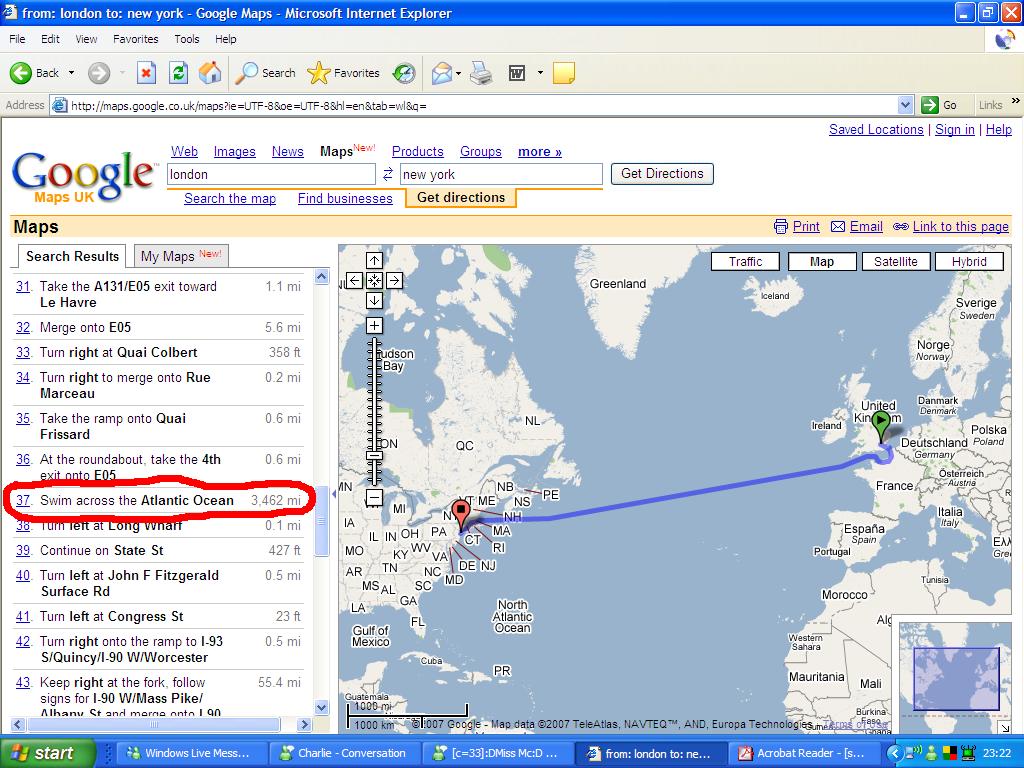Click the Stop loading toolbar icon

(x=146, y=73)
